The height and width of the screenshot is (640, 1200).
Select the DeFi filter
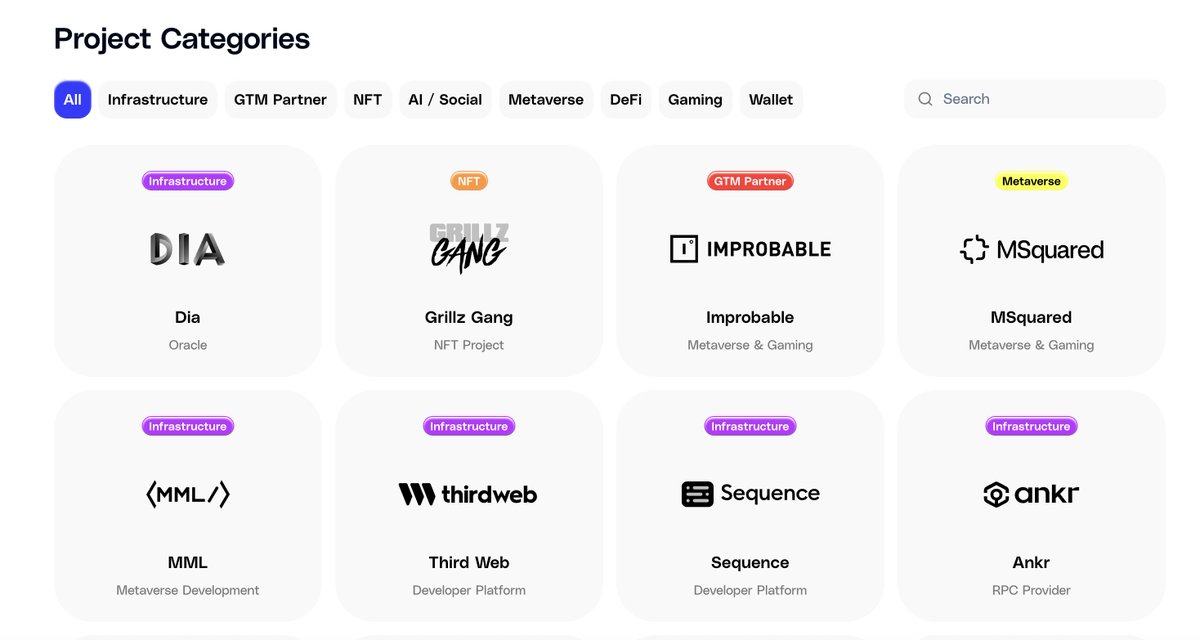pos(626,100)
